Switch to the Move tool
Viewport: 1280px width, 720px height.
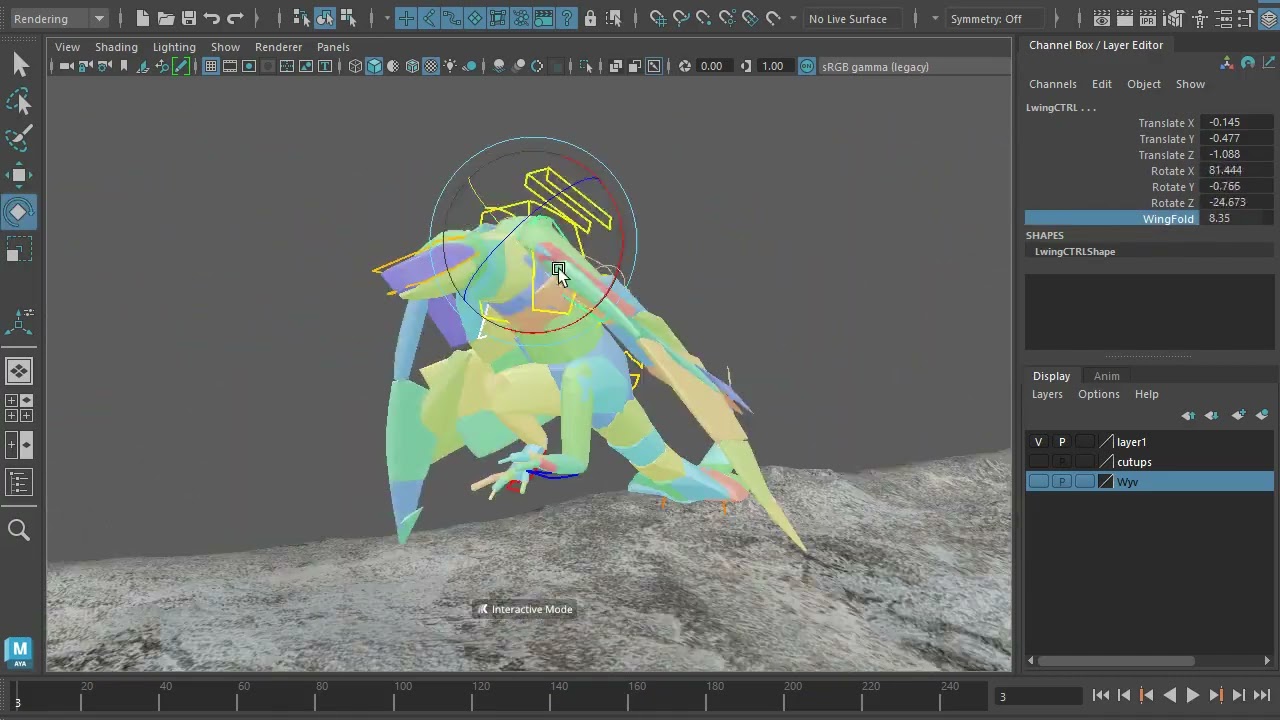tap(20, 175)
